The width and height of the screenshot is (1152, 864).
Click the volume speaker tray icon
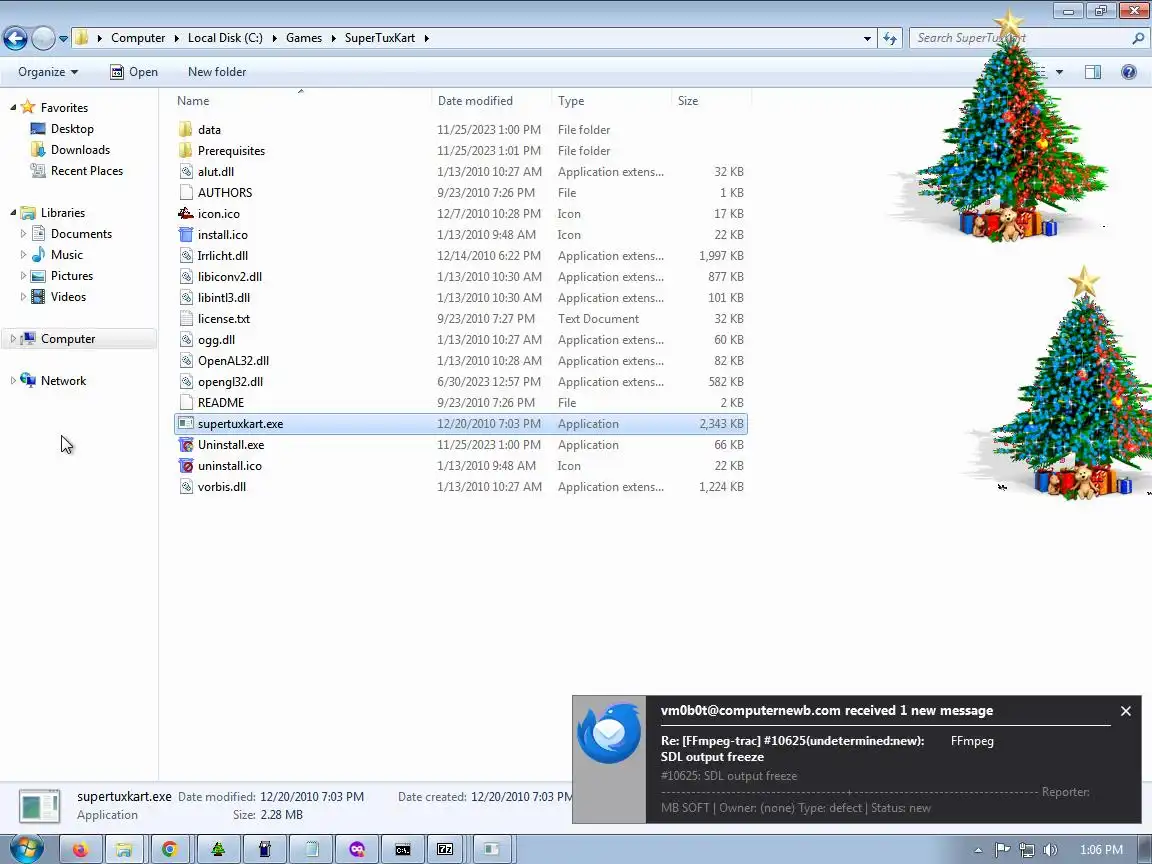coord(1050,850)
